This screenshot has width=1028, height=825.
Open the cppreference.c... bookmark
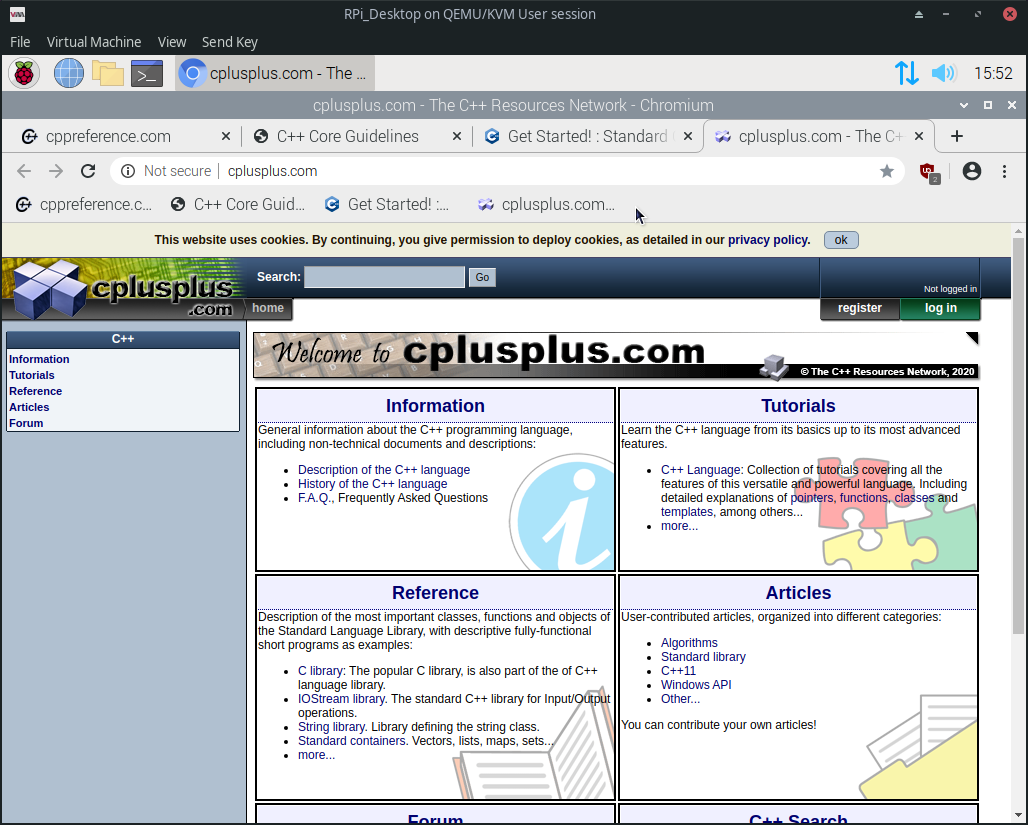click(84, 205)
